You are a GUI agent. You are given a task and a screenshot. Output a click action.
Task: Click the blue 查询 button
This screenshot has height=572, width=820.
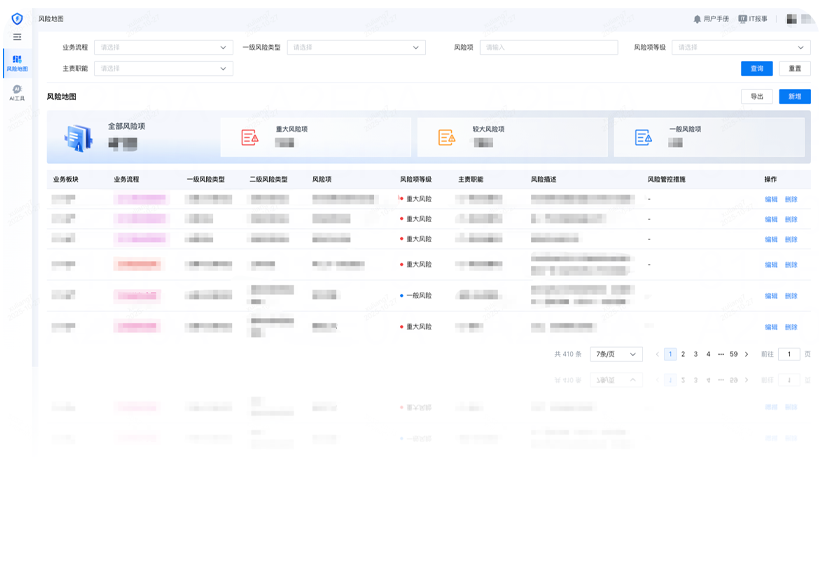[756, 69]
